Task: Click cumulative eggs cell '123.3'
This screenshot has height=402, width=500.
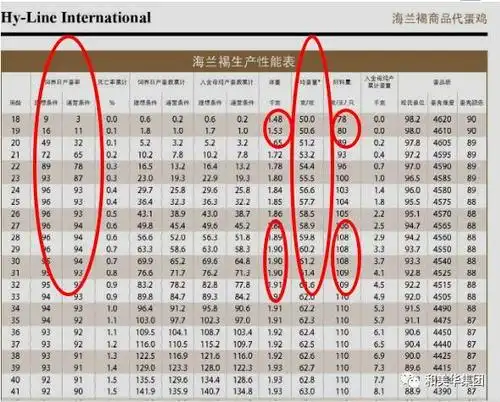Action: click(x=178, y=368)
